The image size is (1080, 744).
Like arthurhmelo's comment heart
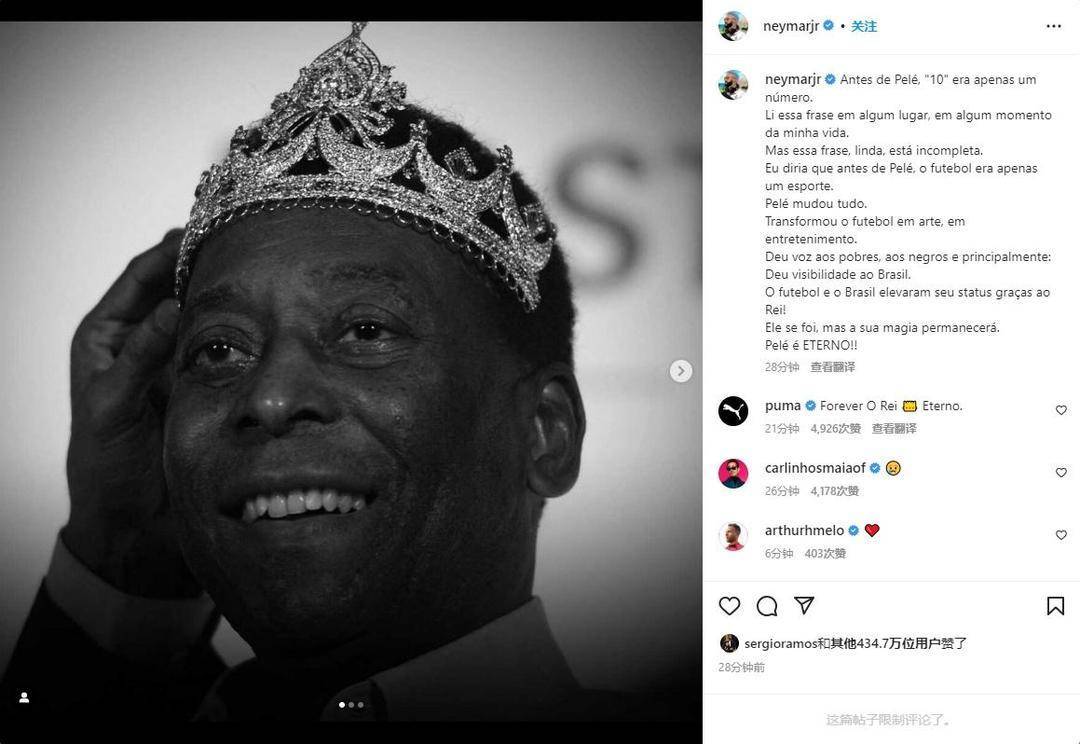pyautogui.click(x=1061, y=535)
